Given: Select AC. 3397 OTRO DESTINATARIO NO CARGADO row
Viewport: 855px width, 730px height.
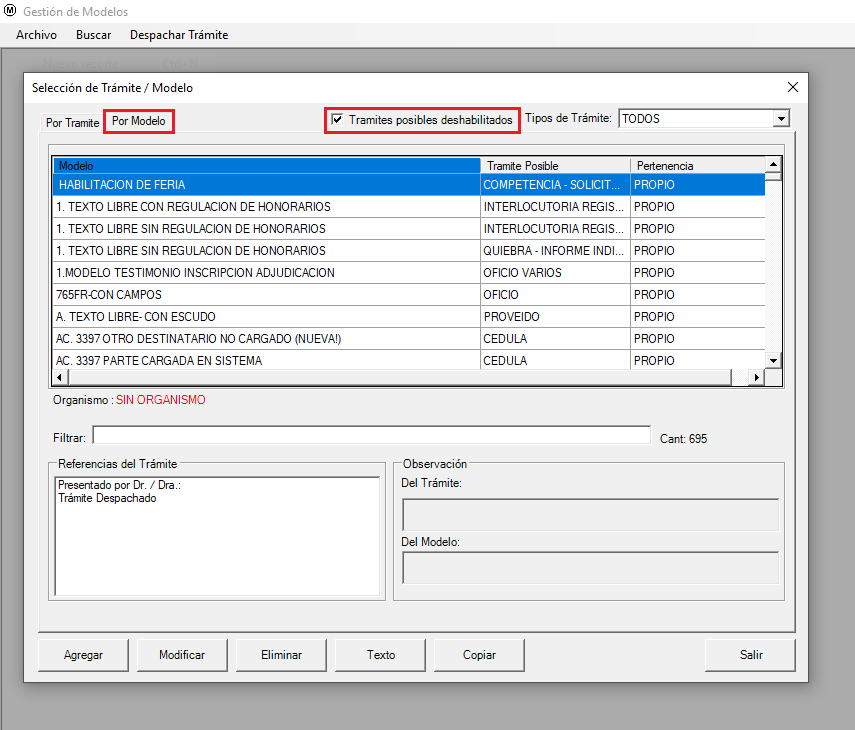Looking at the screenshot, I should (x=409, y=339).
